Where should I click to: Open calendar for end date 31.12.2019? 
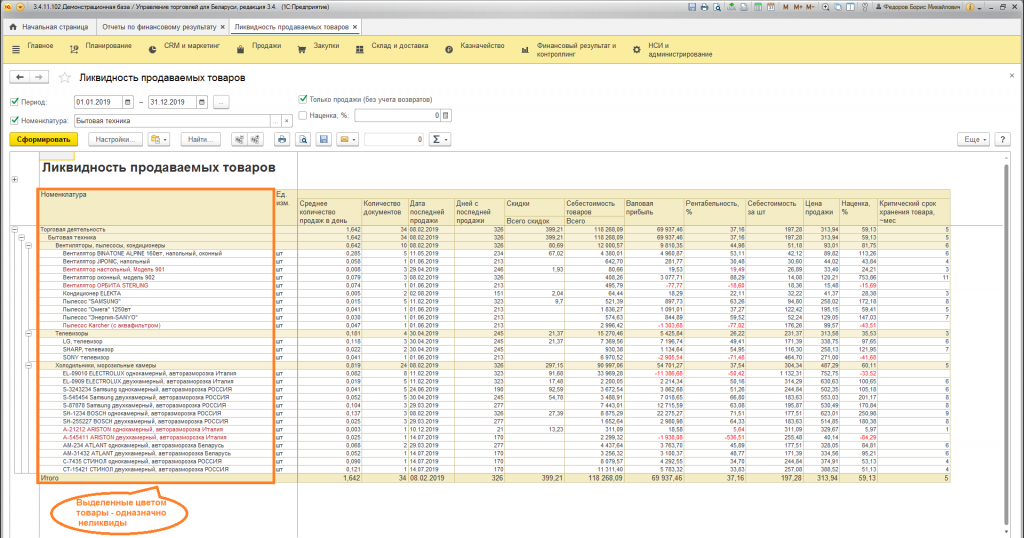(202, 102)
